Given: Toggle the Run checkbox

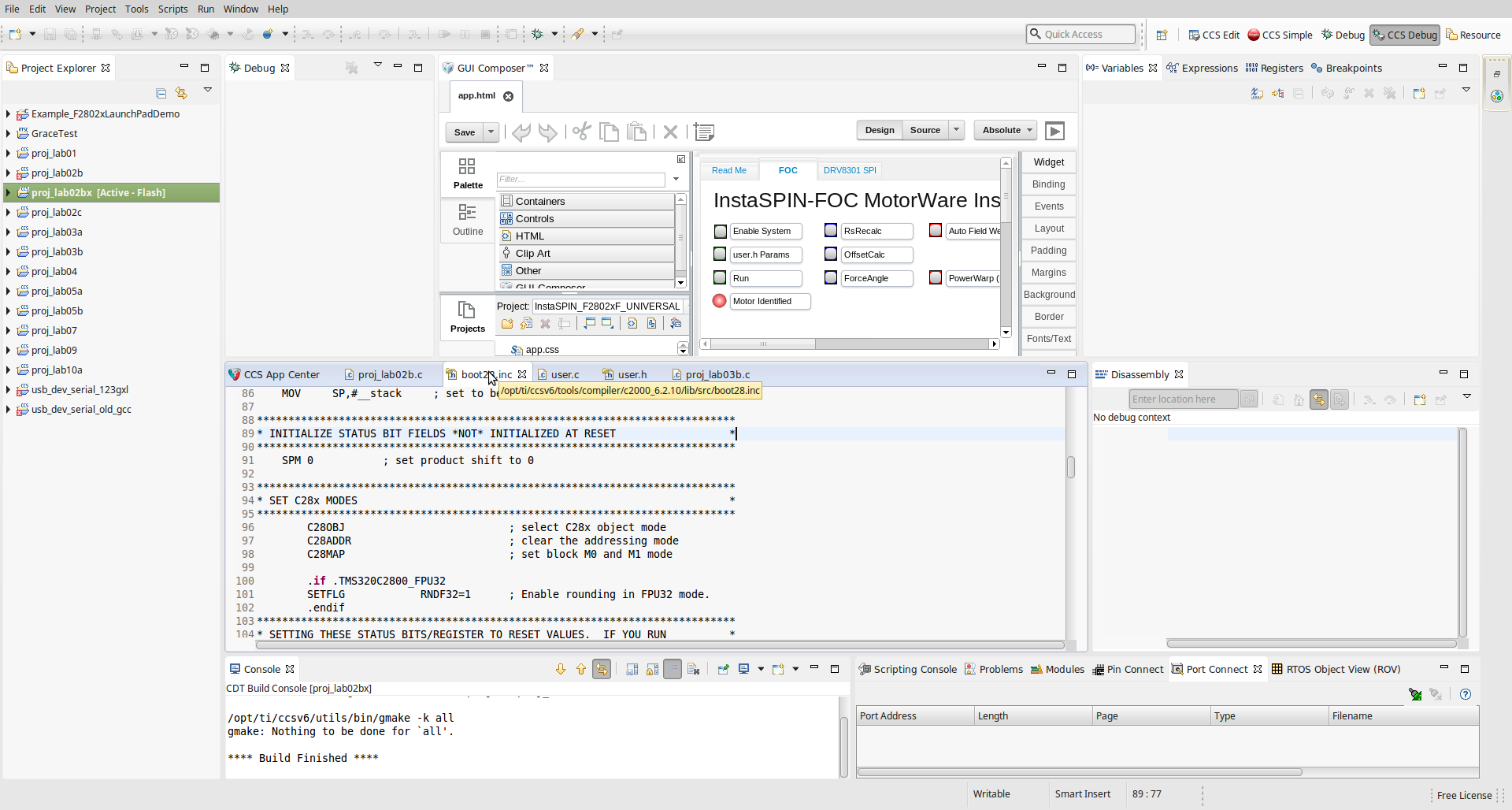Looking at the screenshot, I should click(x=720, y=277).
